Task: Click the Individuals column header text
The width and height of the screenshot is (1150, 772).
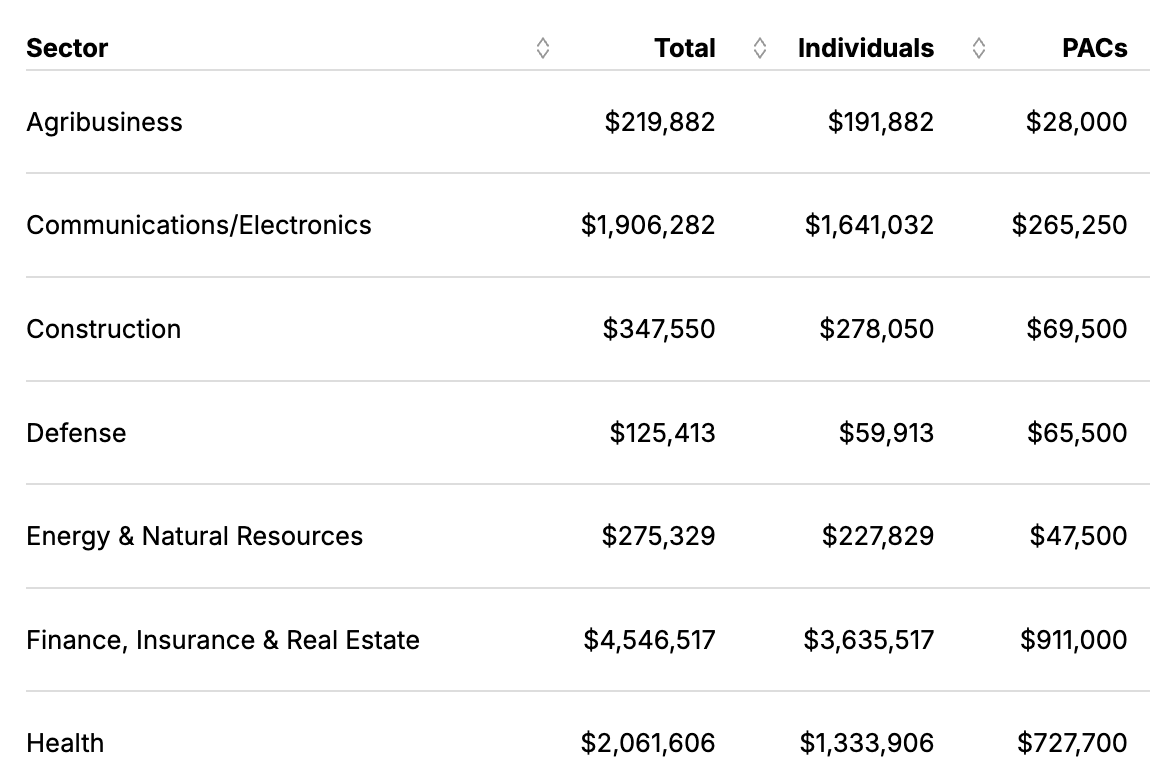Action: [866, 48]
